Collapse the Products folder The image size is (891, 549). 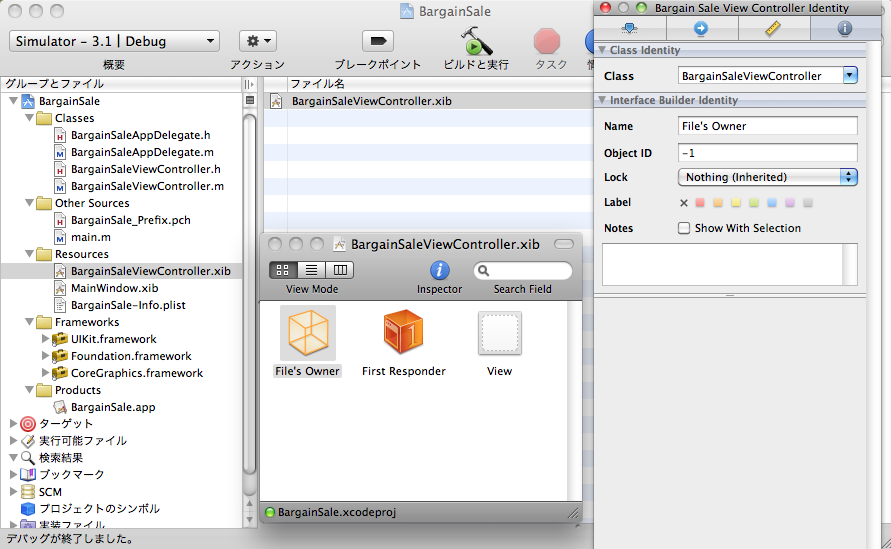pyautogui.click(x=30, y=390)
